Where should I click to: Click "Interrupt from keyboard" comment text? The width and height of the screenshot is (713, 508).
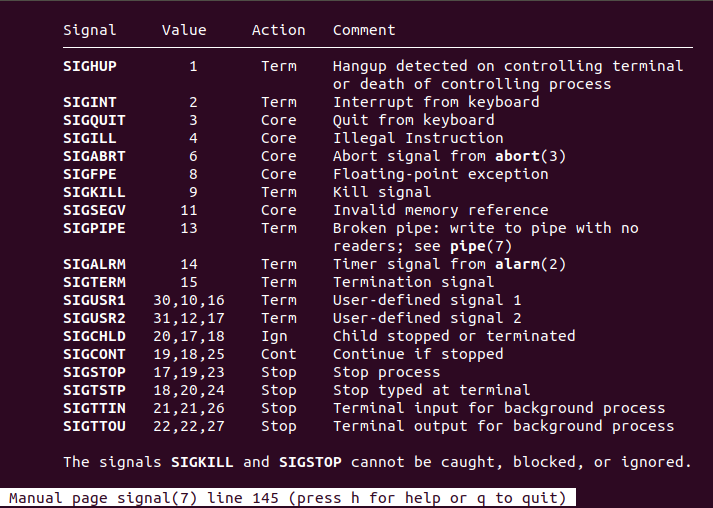(436, 102)
